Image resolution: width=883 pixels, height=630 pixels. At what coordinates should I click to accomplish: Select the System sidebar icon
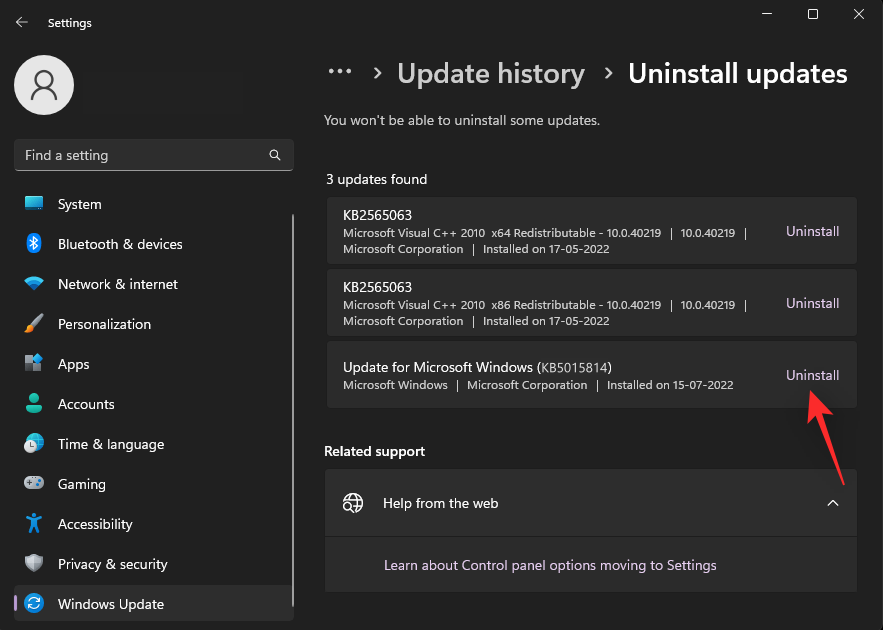[33, 204]
